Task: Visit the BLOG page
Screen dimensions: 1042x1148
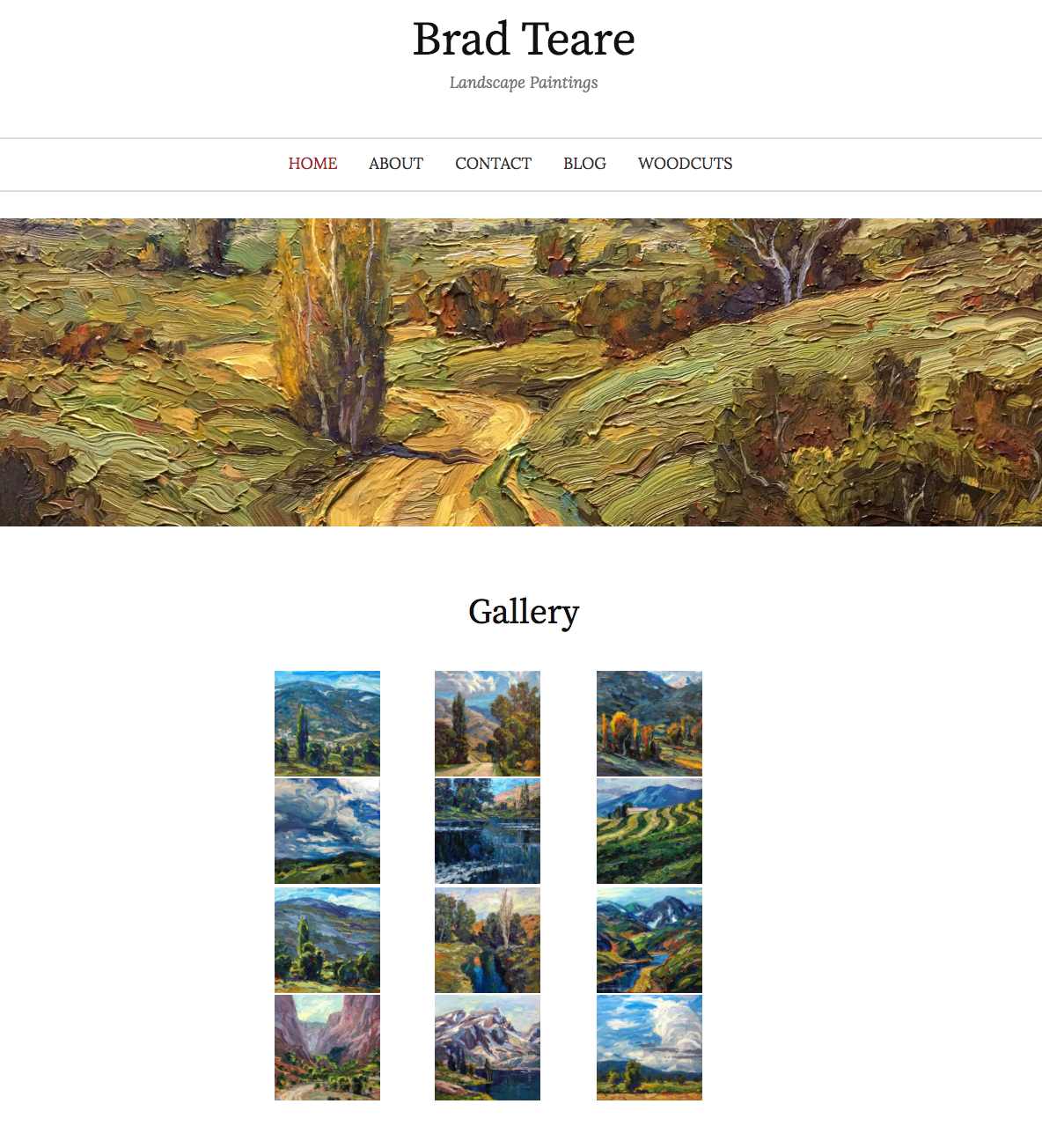Action: pyautogui.click(x=584, y=164)
